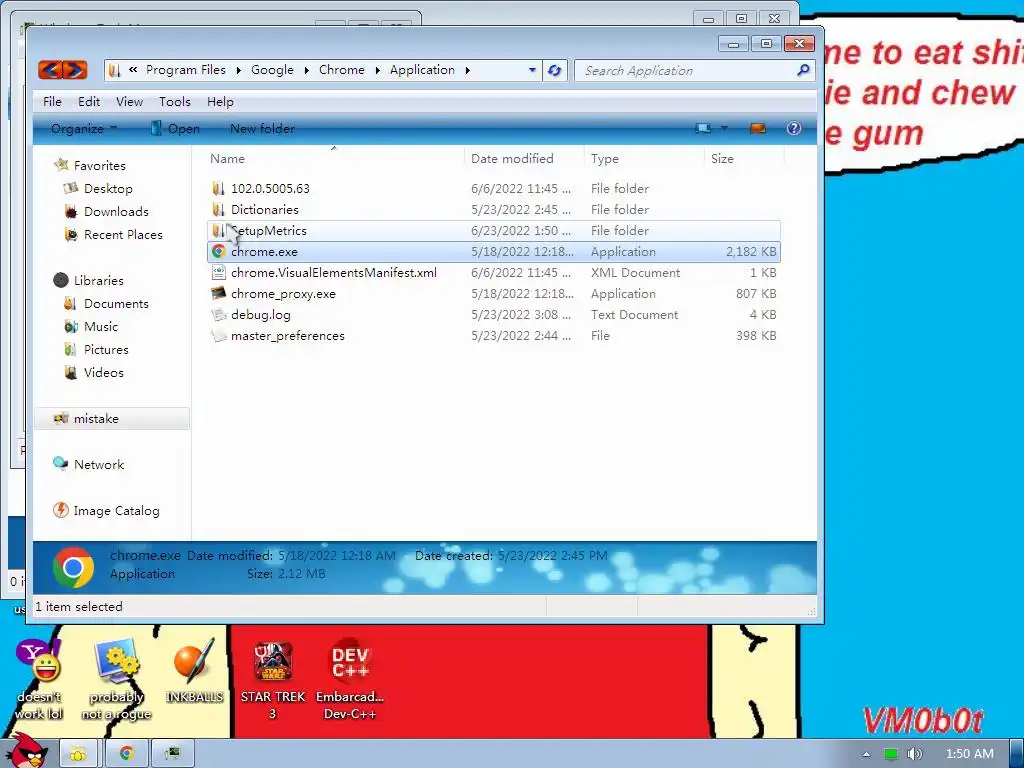Click the forward navigation arrow
Screen dimensions: 1024x768
(74, 70)
